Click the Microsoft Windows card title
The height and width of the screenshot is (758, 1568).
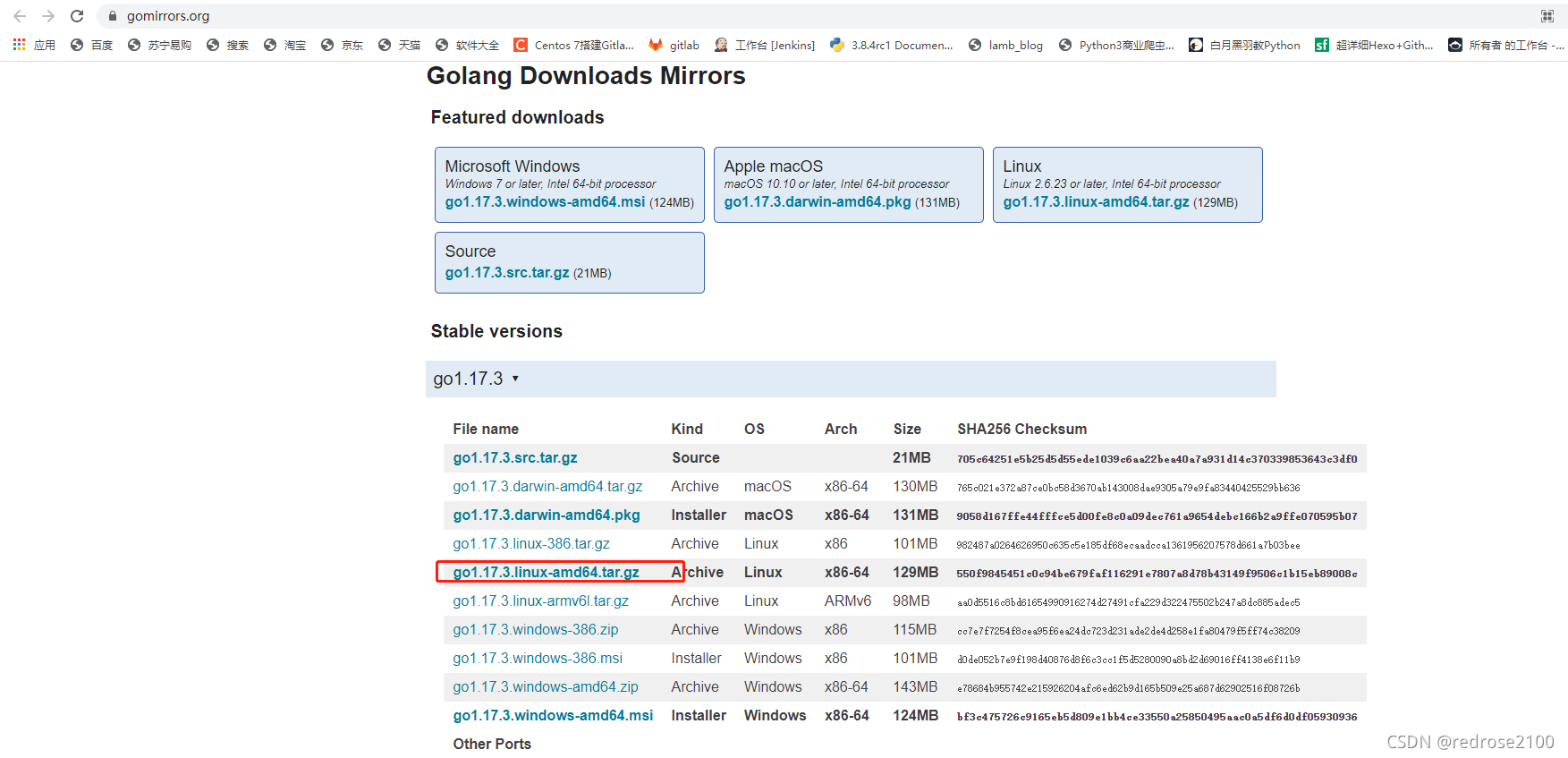[x=513, y=166]
